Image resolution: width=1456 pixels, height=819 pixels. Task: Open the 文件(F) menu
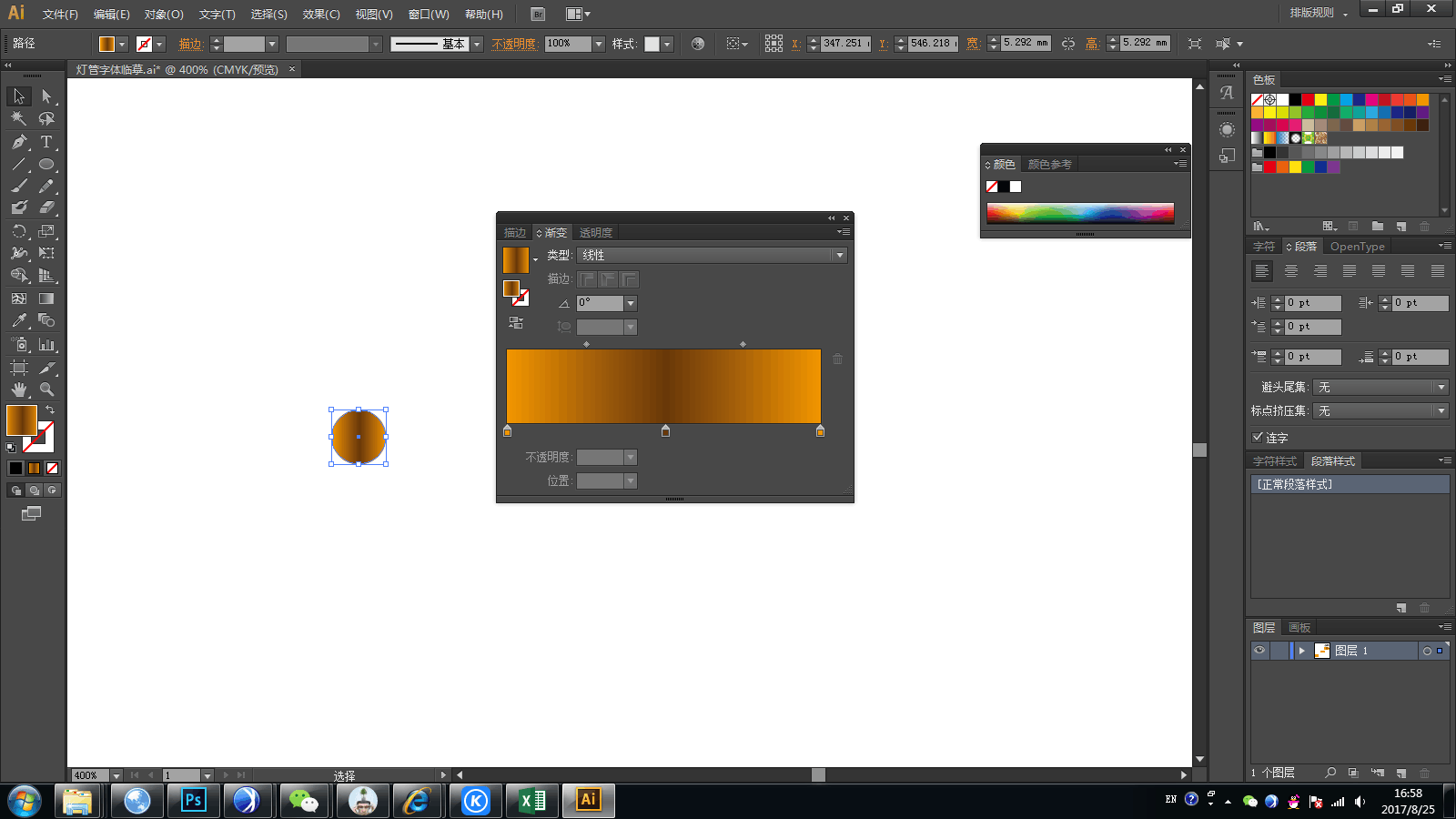[x=60, y=15]
